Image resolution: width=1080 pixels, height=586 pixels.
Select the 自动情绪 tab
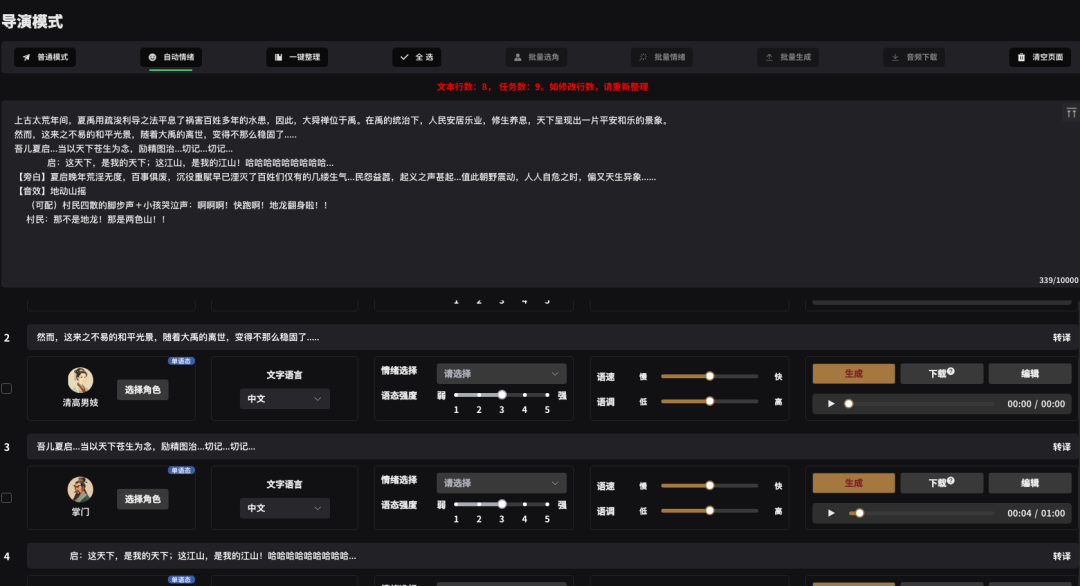(171, 57)
